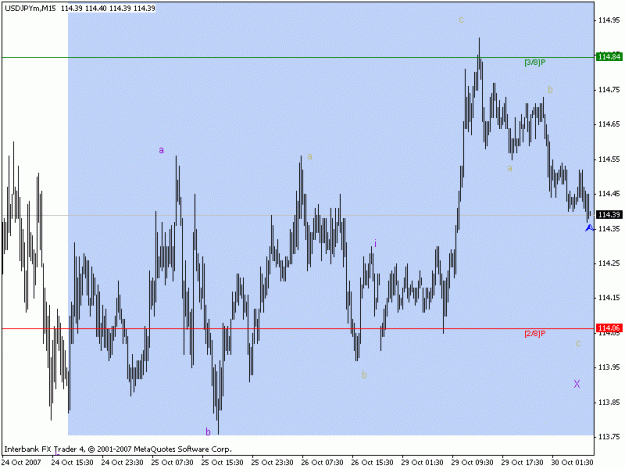Select tan 'b' label under the [3/8]P text
This screenshot has height=469, width=625.
point(550,89)
